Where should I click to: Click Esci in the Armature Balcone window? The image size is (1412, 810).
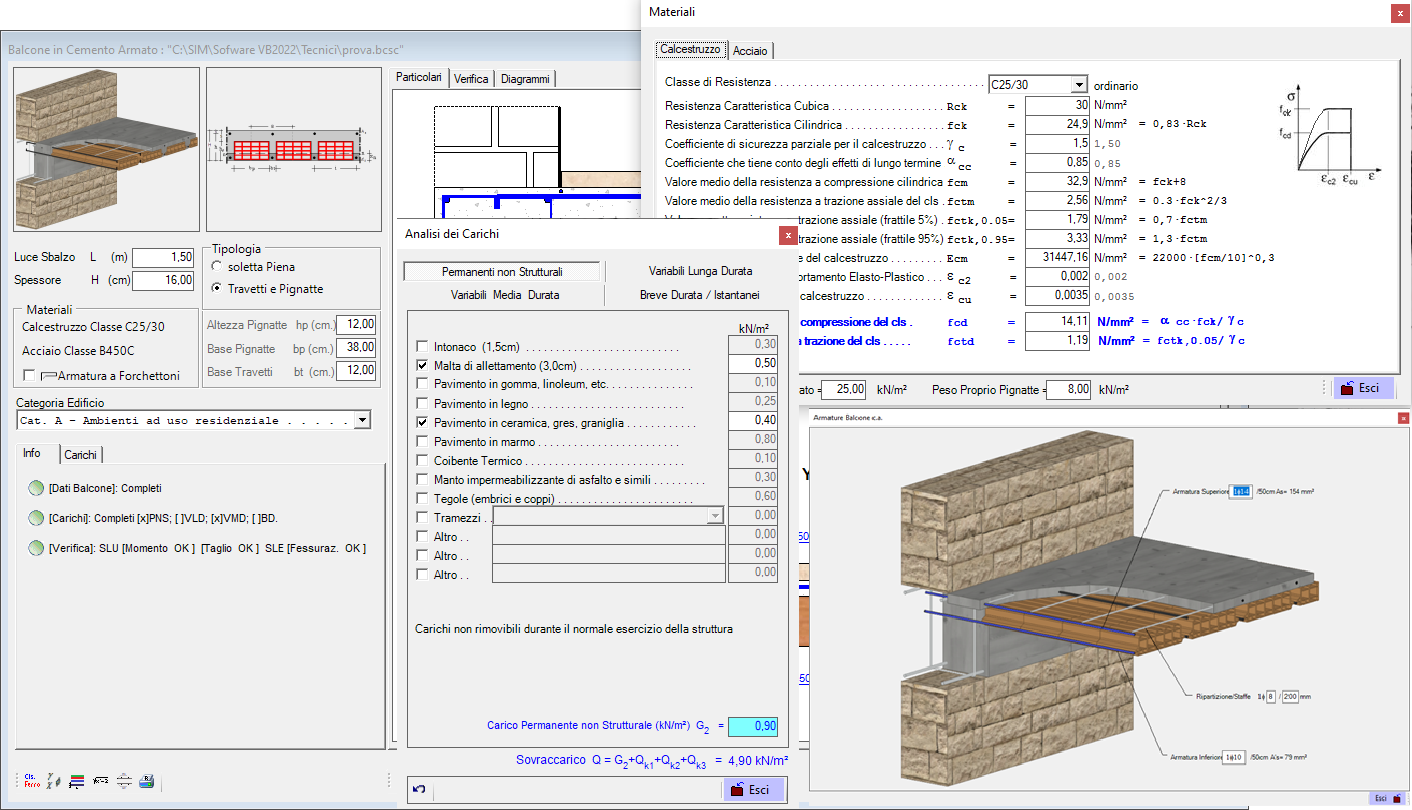click(1386, 798)
